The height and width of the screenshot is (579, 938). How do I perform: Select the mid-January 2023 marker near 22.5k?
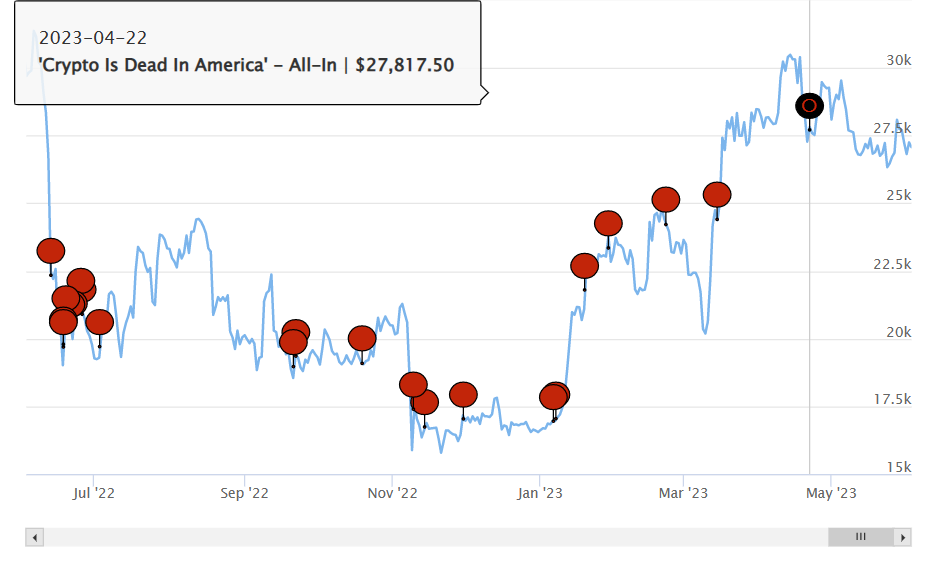pos(584,266)
